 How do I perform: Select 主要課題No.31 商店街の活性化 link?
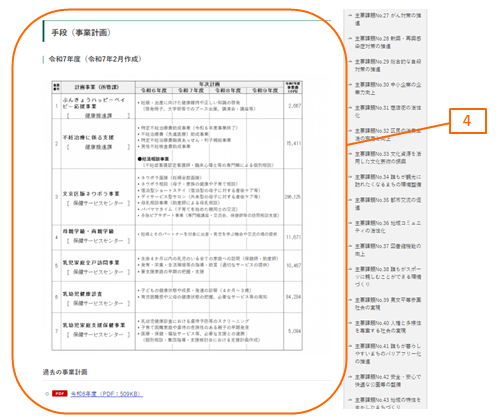pyautogui.click(x=388, y=111)
